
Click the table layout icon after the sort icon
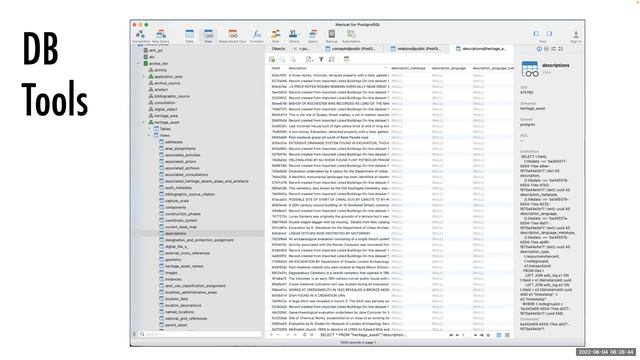coord(347,60)
